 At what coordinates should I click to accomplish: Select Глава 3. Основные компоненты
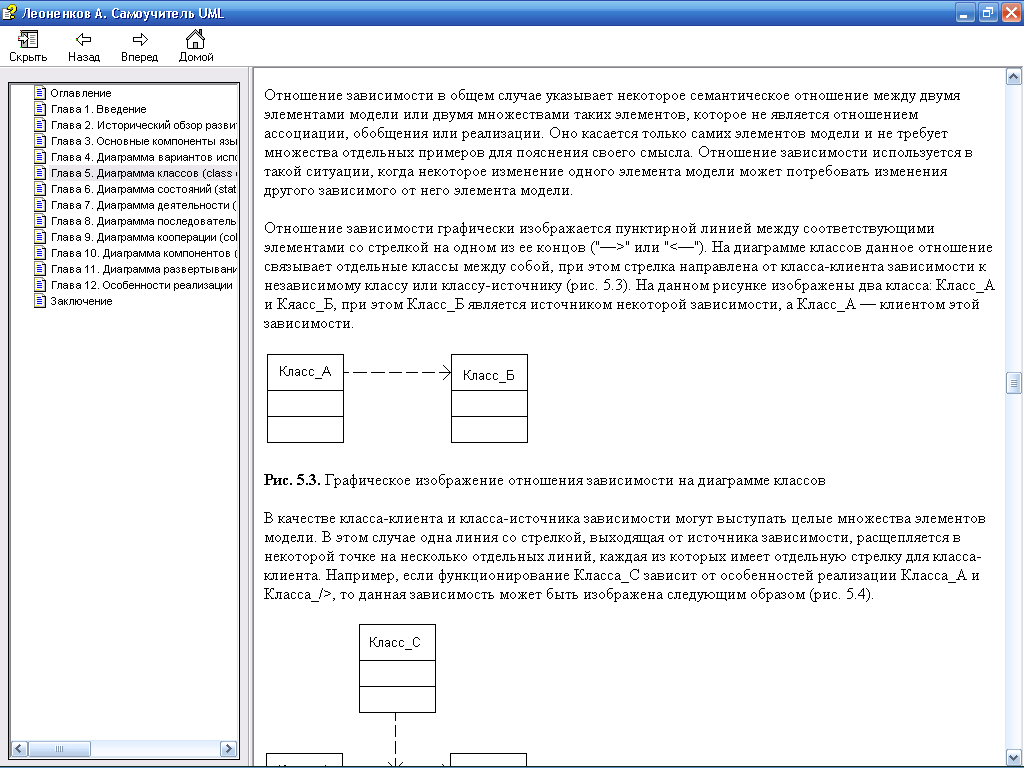pos(144,141)
